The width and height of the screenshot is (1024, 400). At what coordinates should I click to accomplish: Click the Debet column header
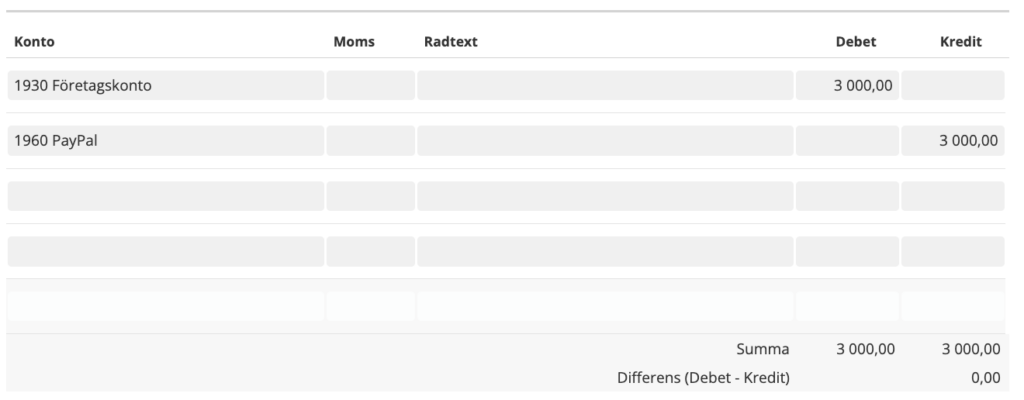[x=855, y=42]
